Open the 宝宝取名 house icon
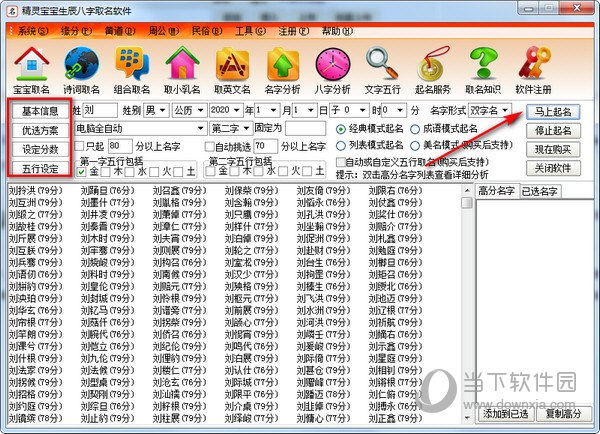The width and height of the screenshot is (600, 434). [x=33, y=68]
